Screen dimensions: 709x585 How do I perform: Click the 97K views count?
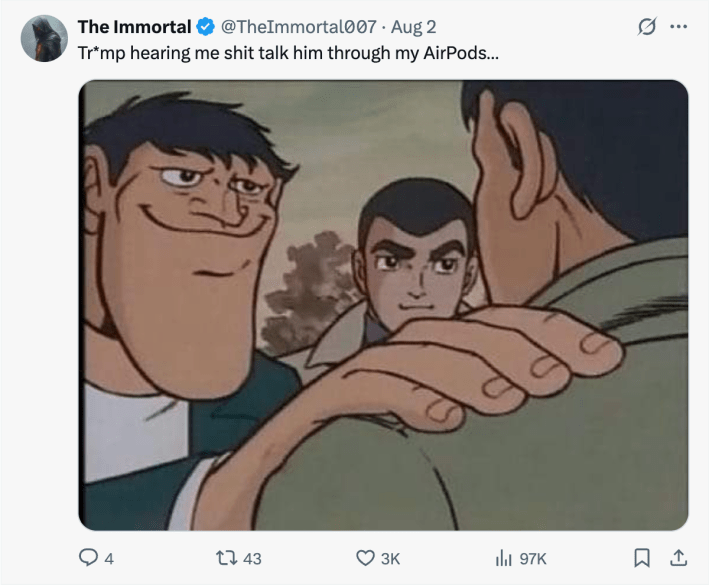click(x=533, y=559)
